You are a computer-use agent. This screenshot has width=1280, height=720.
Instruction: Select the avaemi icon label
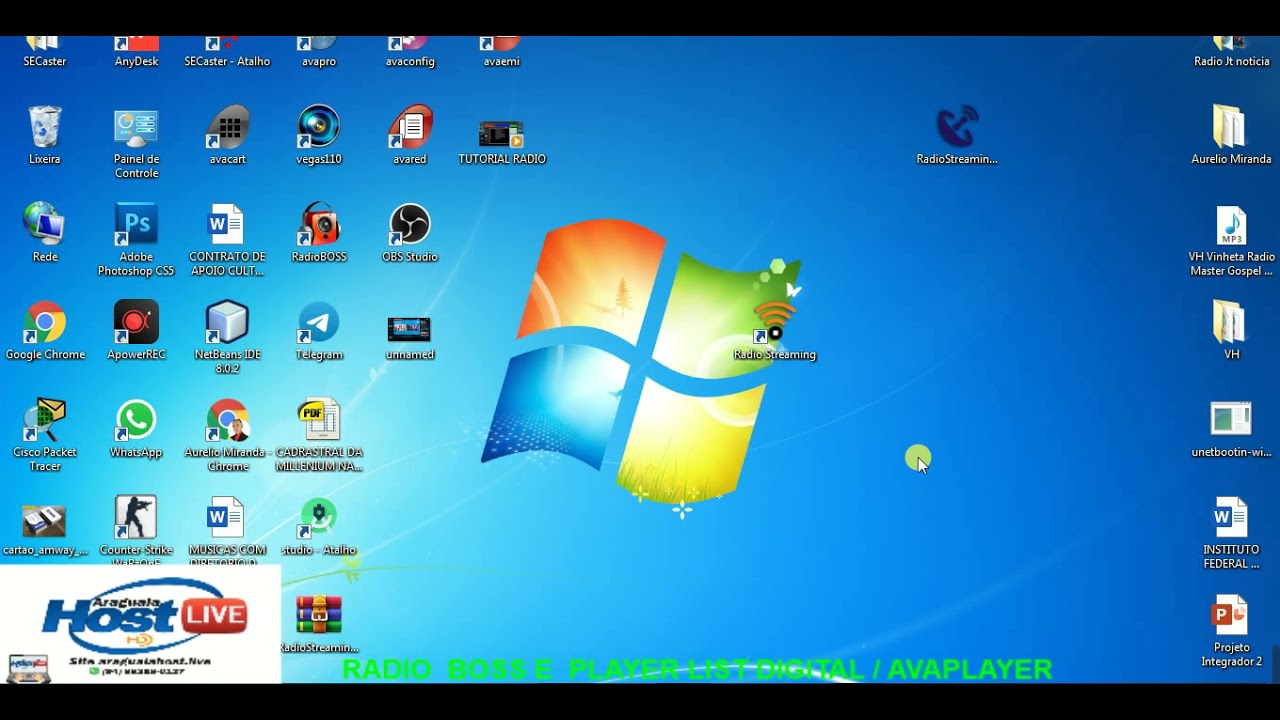[502, 61]
